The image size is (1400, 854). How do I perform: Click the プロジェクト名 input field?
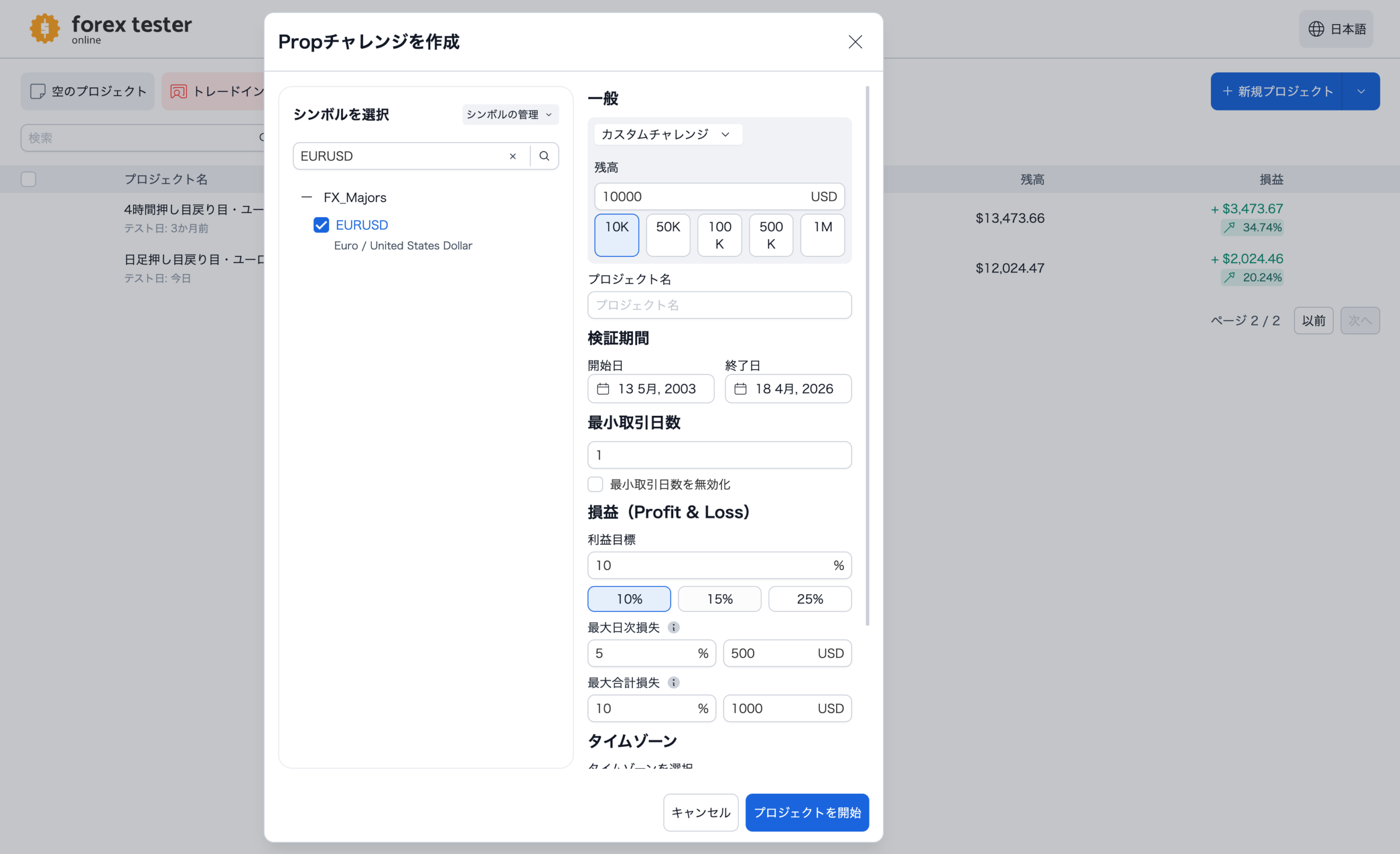tap(719, 305)
